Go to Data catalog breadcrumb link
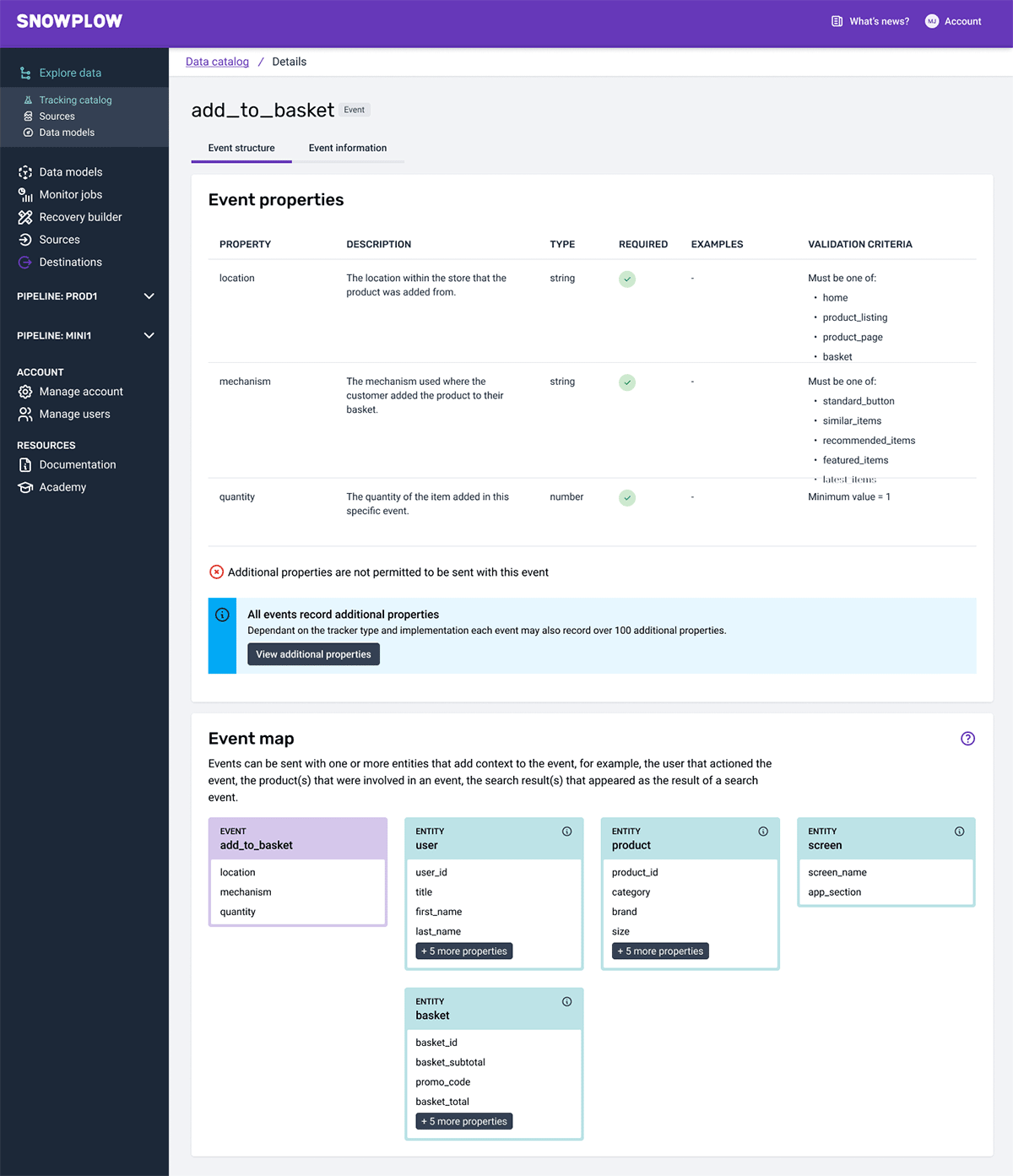This screenshot has height=1176, width=1013. pos(217,62)
